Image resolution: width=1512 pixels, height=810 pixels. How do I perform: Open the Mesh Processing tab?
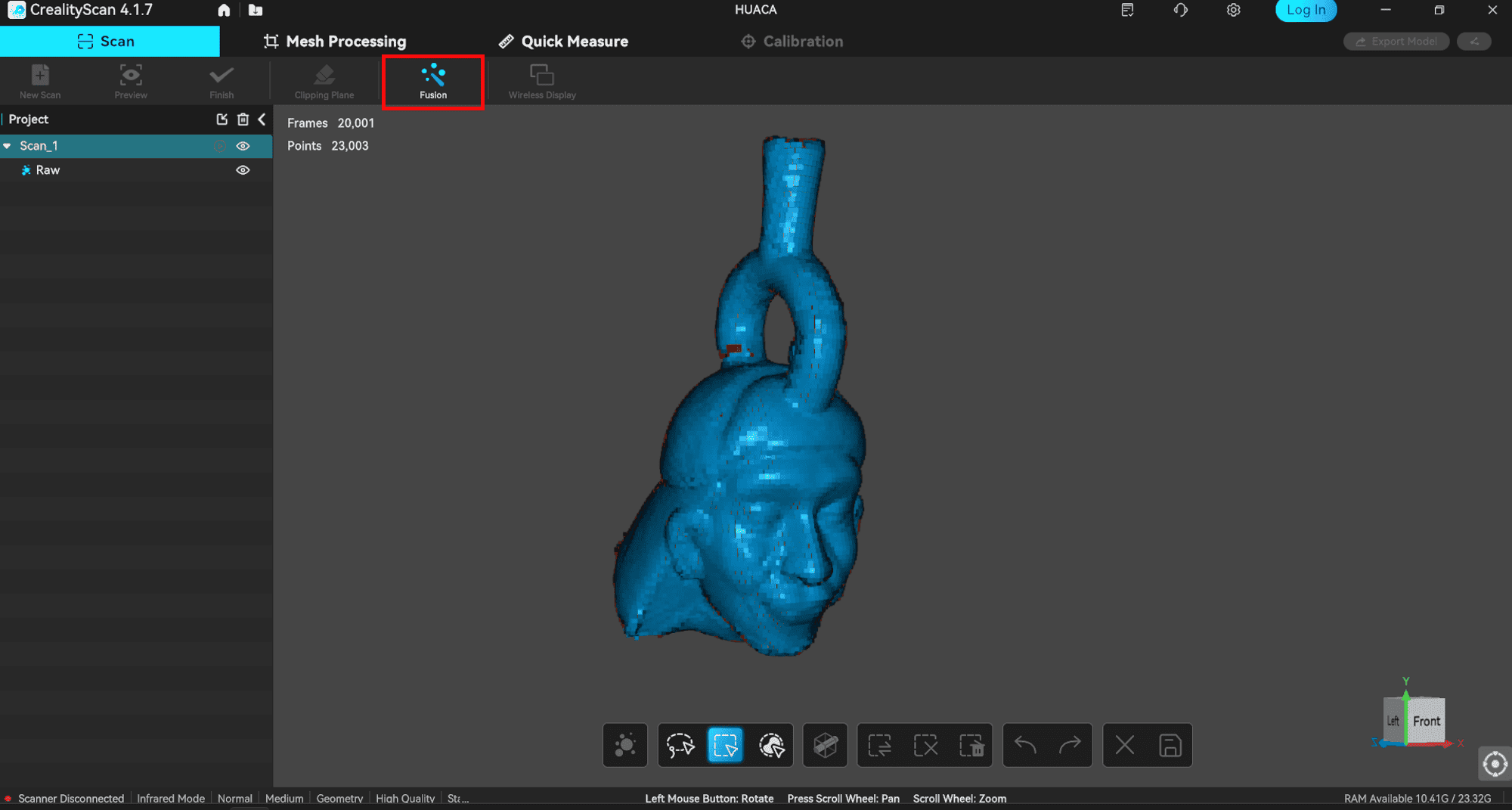tap(334, 42)
